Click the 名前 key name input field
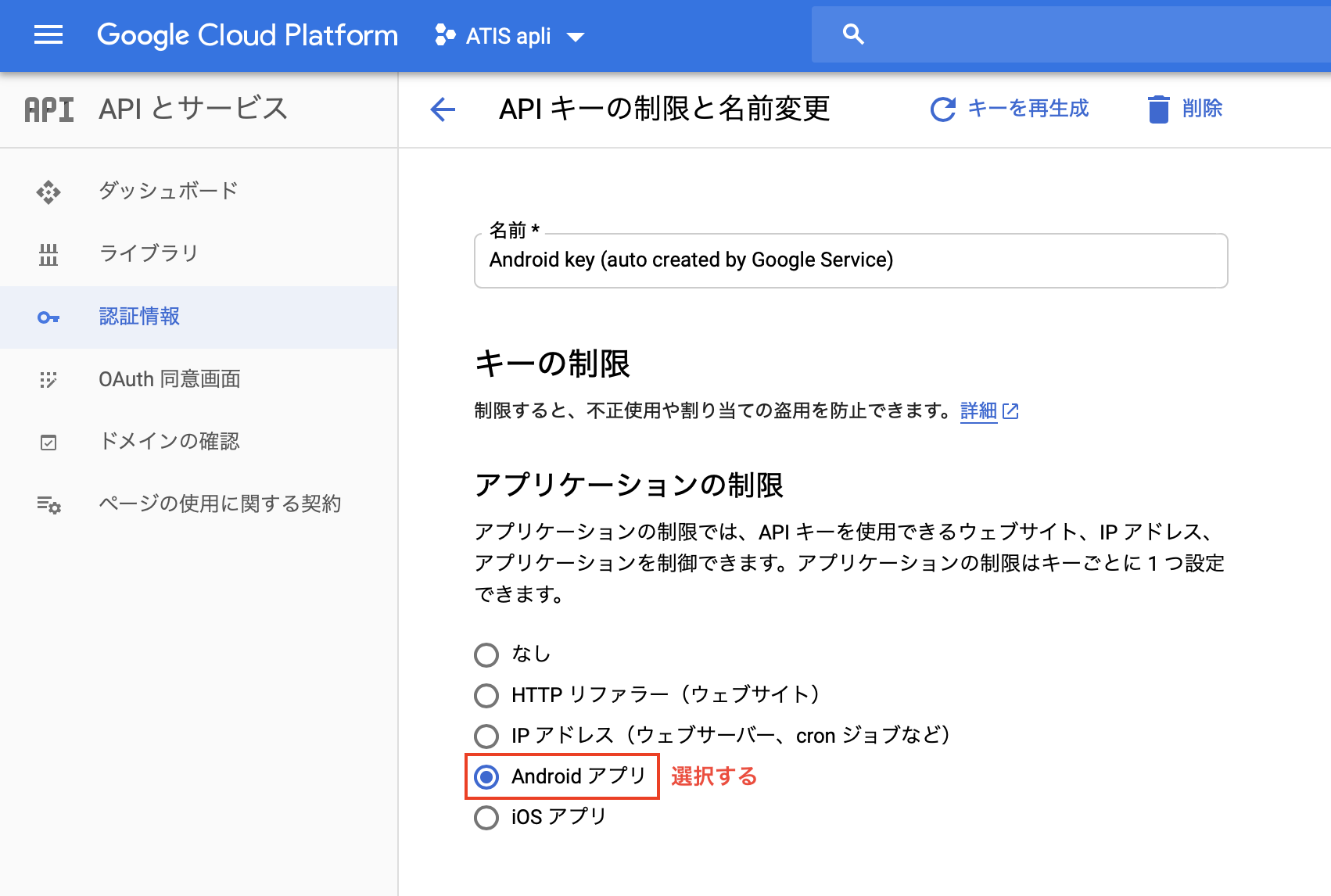The height and width of the screenshot is (896, 1331). point(851,260)
